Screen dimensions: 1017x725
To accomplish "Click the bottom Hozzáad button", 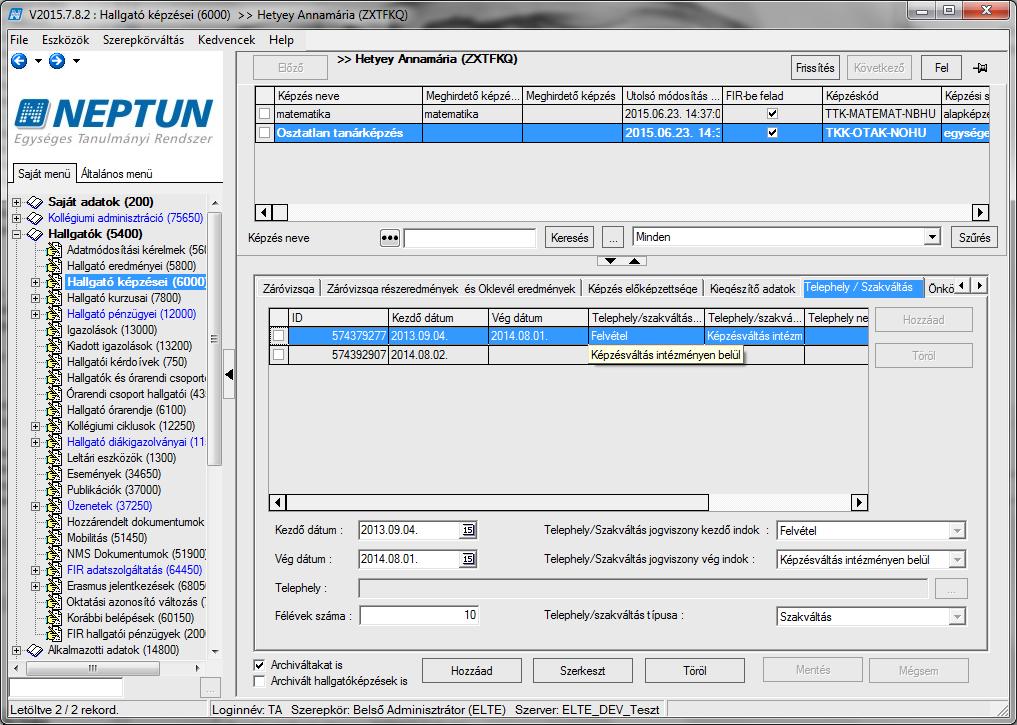I will coord(472,671).
